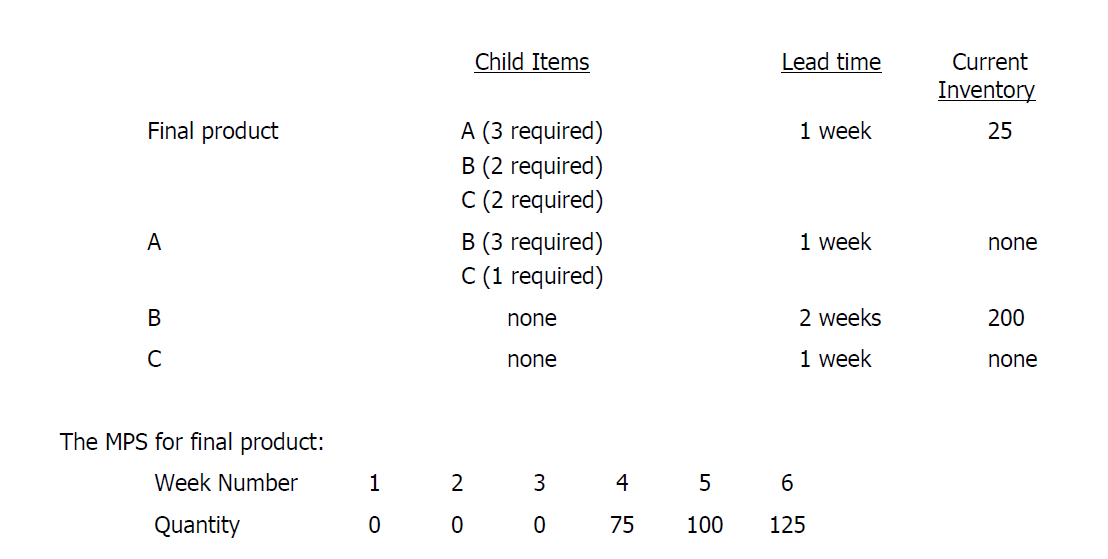1108x559 pixels.
Task: Click the Current Inventory column heading
Action: (x=987, y=76)
